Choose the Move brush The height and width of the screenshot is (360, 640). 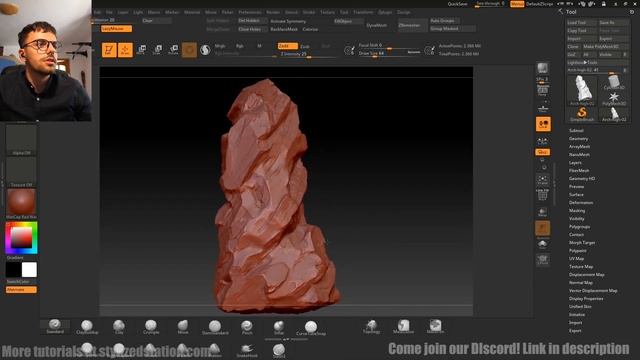point(183,327)
